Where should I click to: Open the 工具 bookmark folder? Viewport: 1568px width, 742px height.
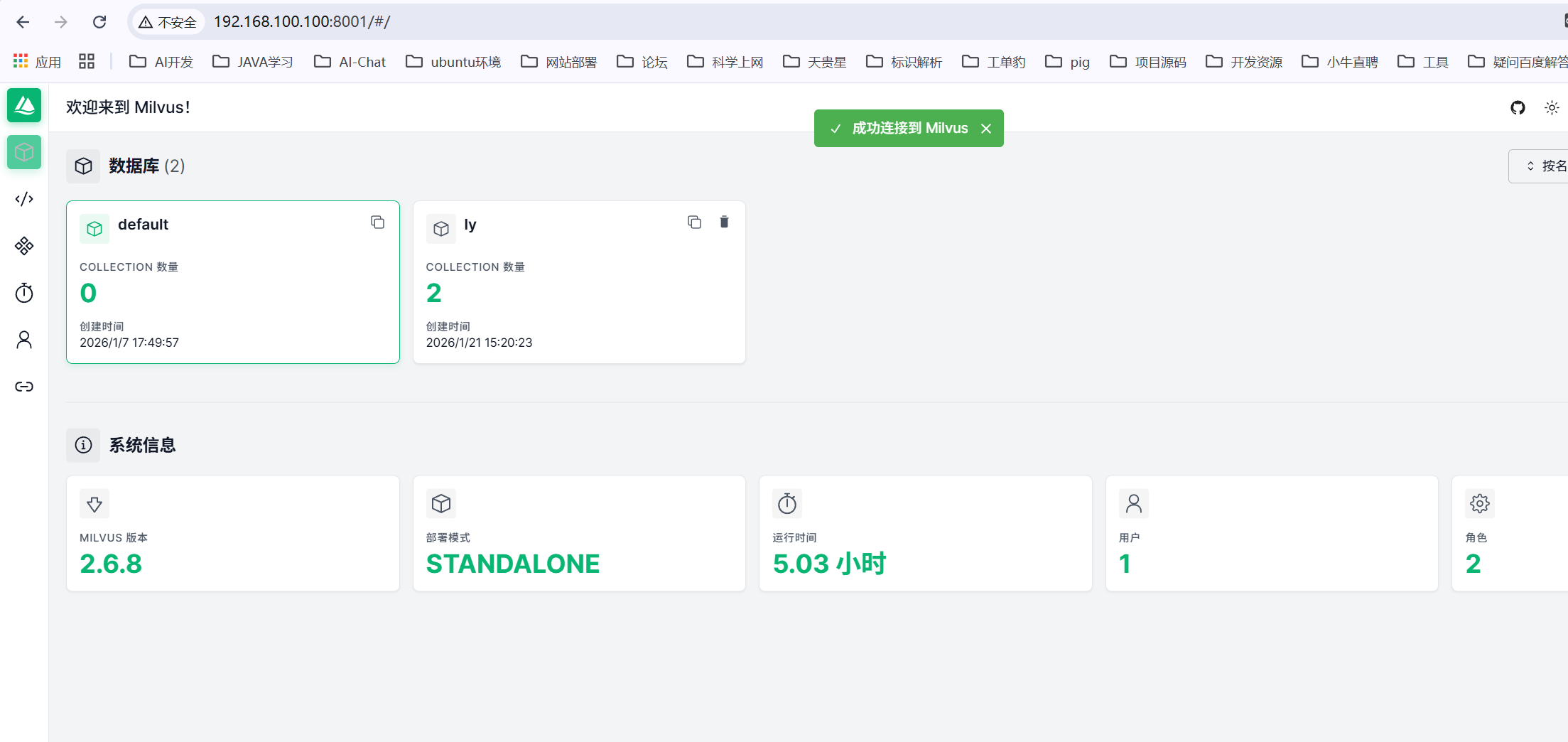pyautogui.click(x=1423, y=62)
